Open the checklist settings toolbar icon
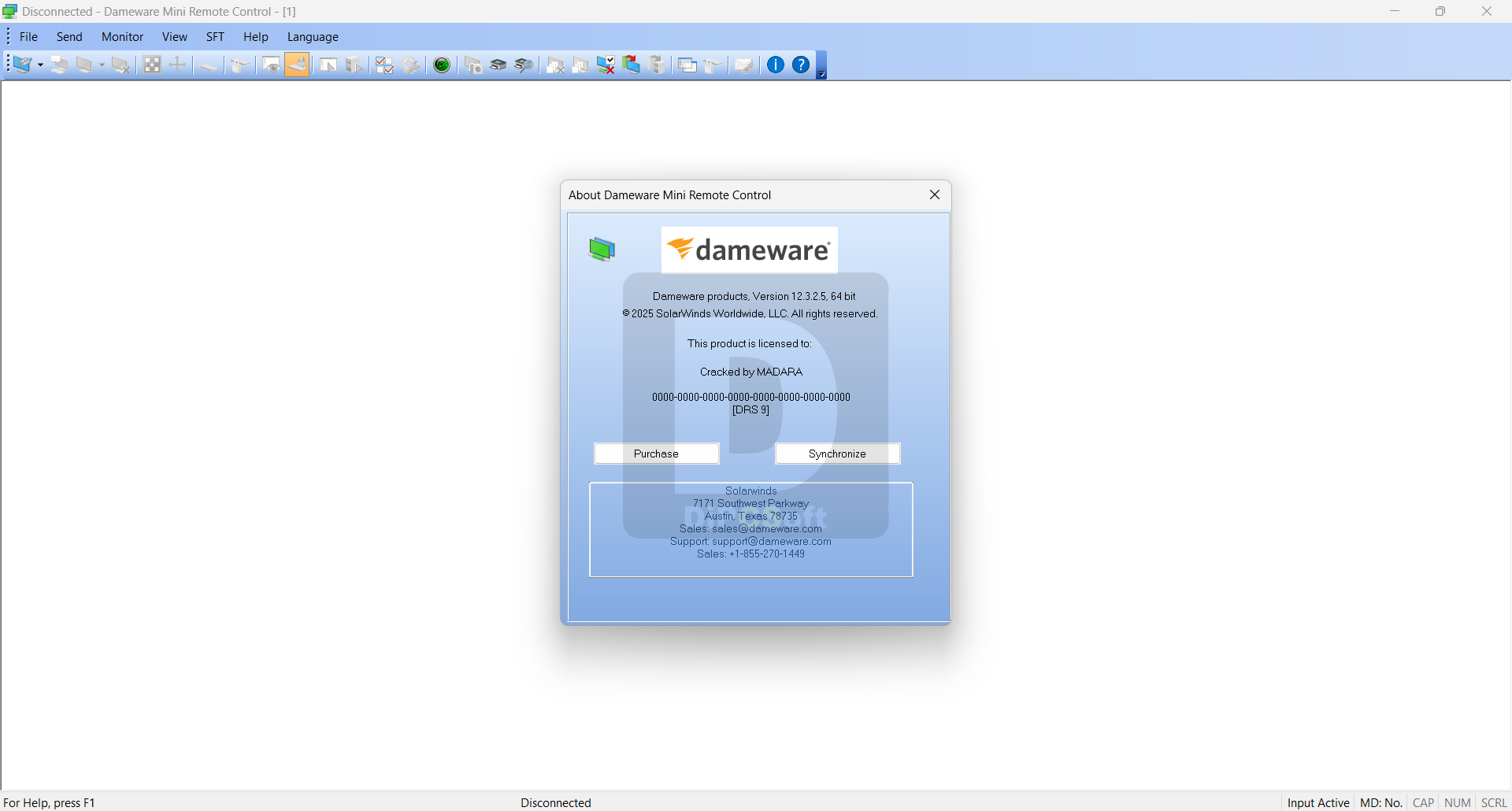 [x=384, y=65]
